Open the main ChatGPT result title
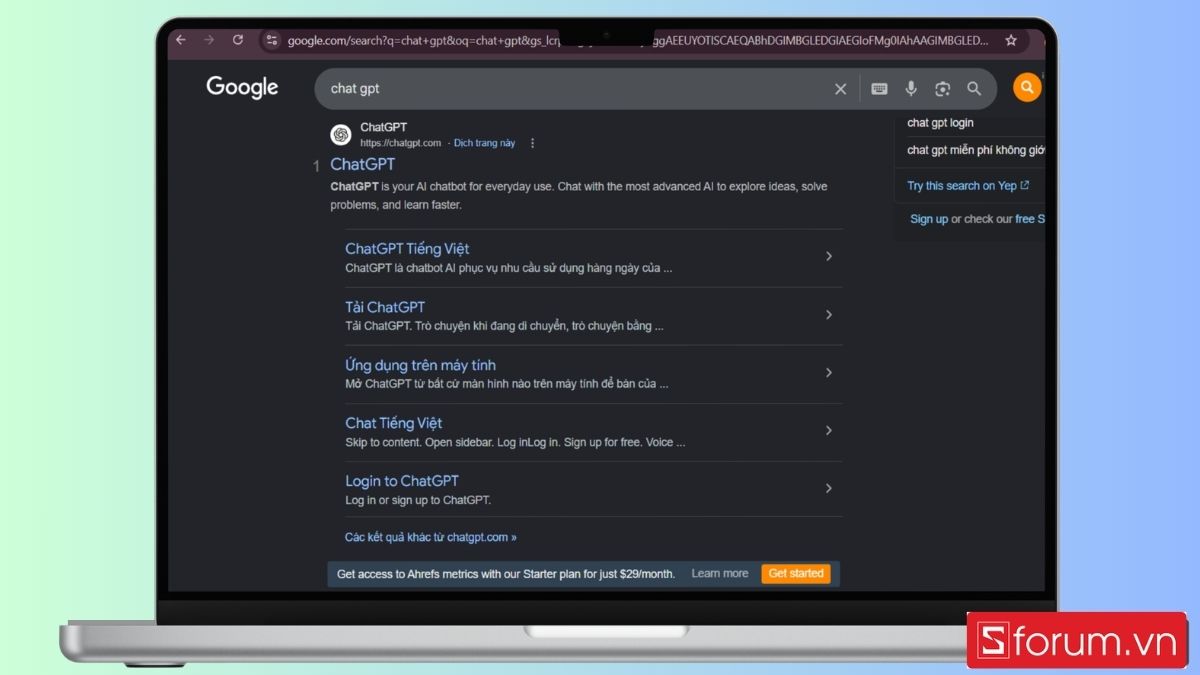Viewport: 1200px width, 675px height. 363,164
